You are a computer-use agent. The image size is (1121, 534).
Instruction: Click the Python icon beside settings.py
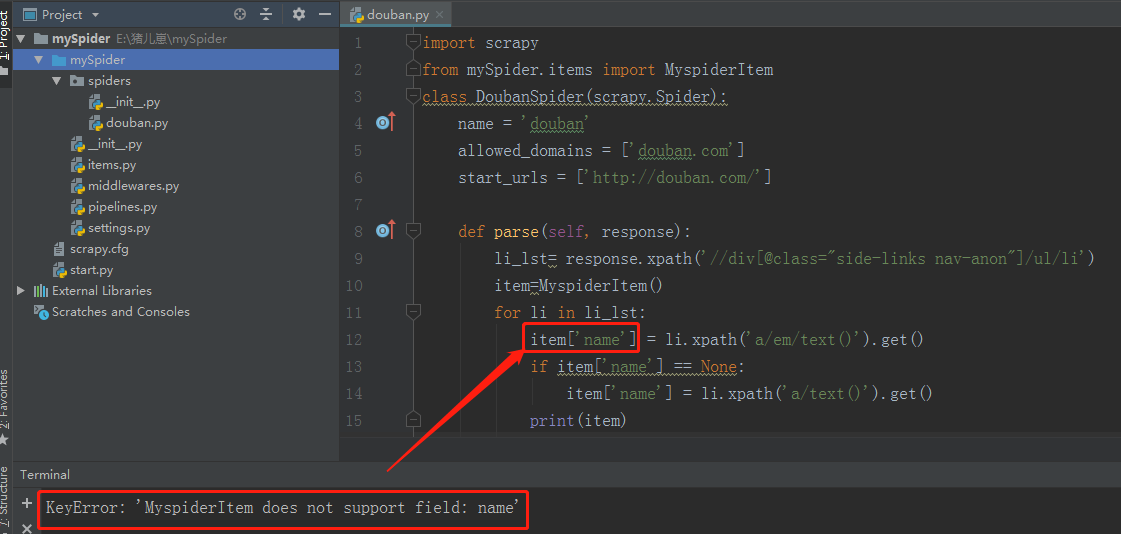pos(78,228)
